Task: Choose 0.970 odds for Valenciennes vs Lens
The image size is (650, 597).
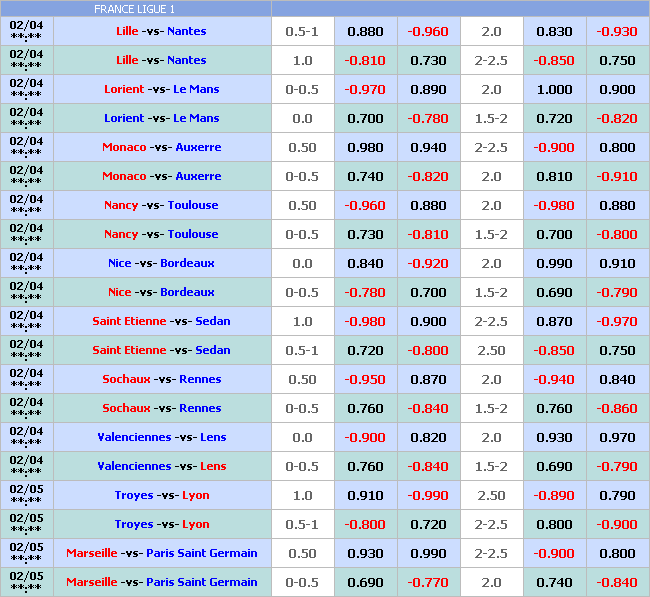Action: [x=616, y=437]
